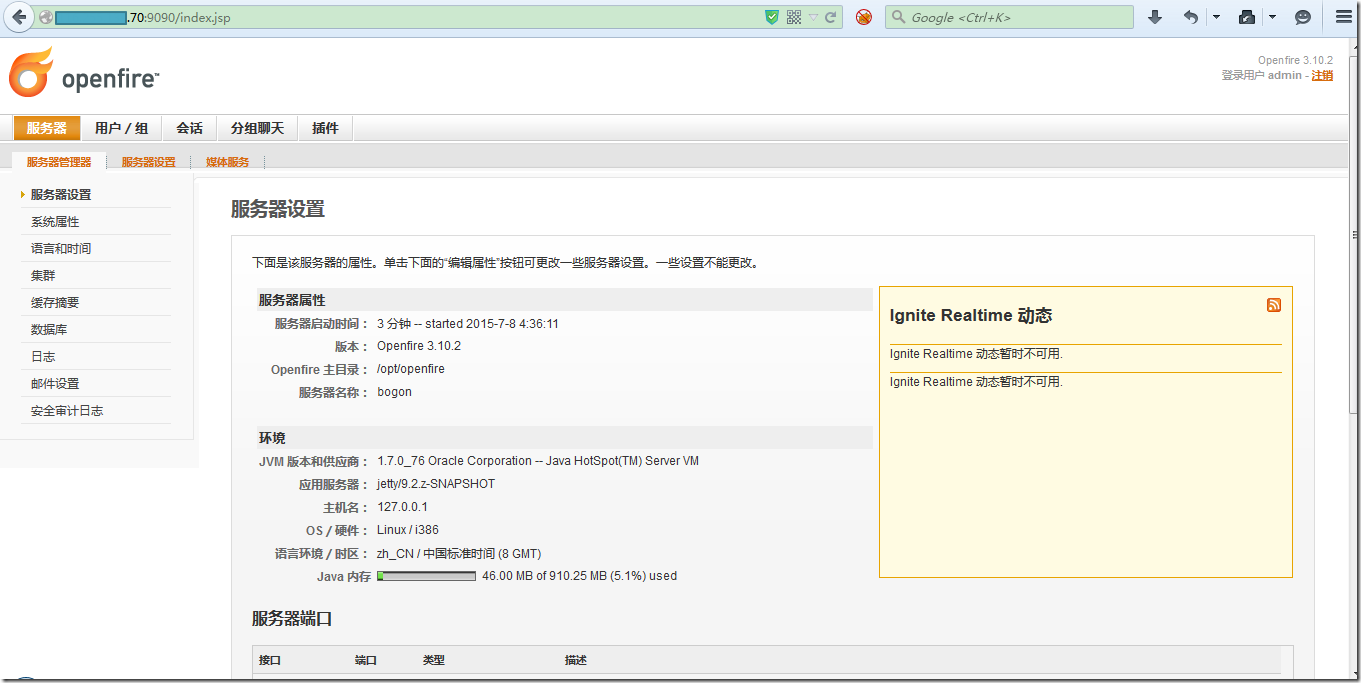
Task: Click the Ignite Realtime 动态 heading
Action: click(970, 315)
